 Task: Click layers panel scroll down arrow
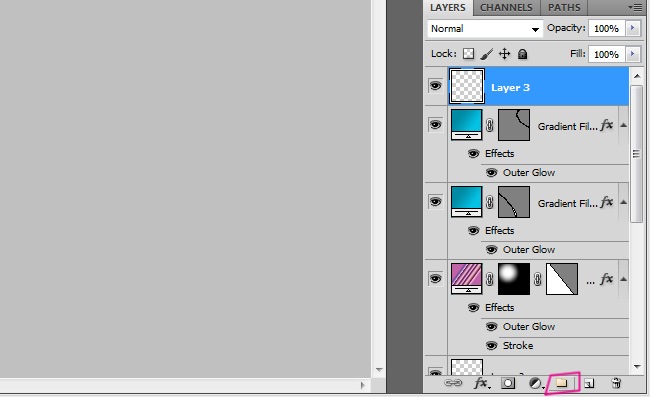tap(637, 367)
